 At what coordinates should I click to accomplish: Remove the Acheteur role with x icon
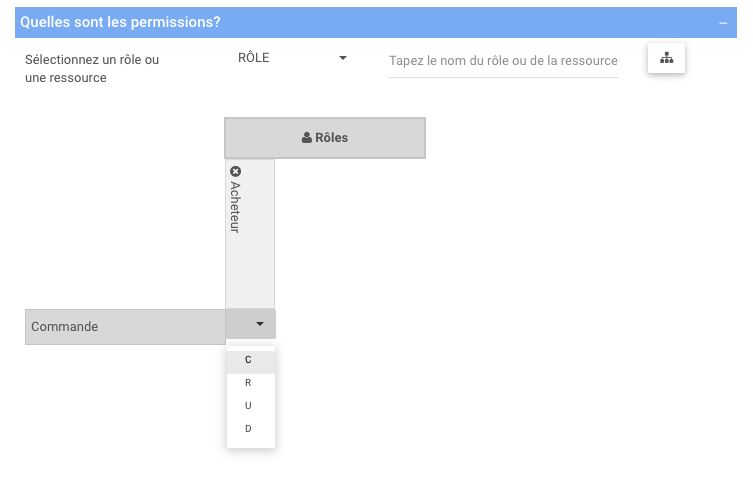(x=236, y=171)
